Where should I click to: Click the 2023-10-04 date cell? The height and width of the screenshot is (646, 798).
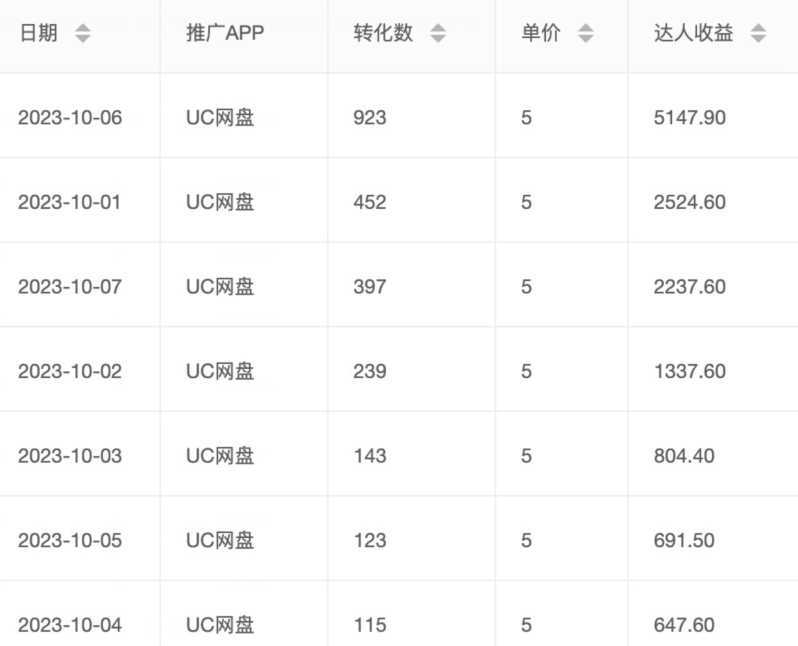[x=70, y=626]
